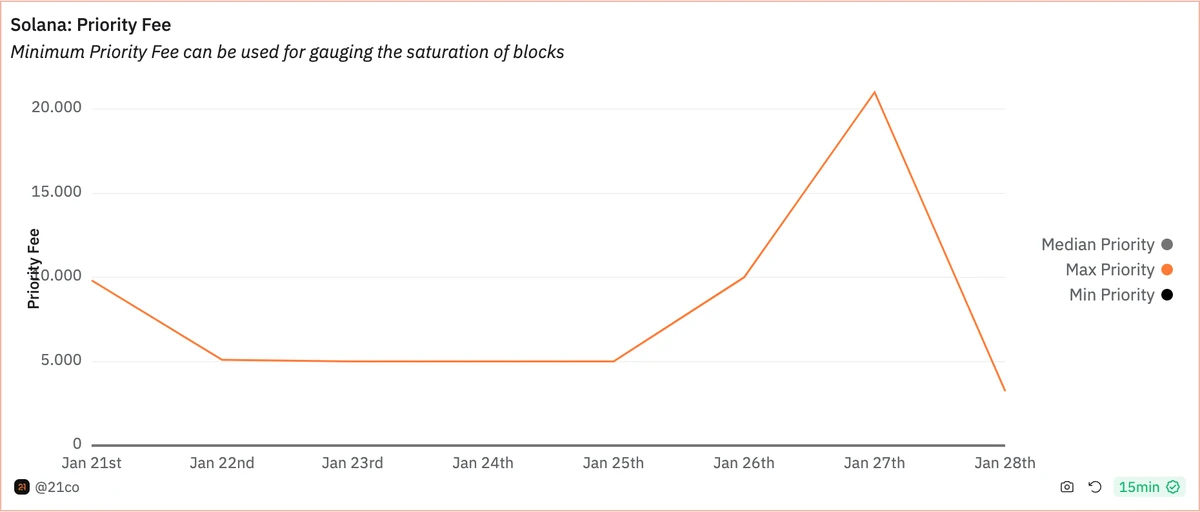Image resolution: width=1200 pixels, height=512 pixels.
Task: Click the 15min data freshness label
Action: pos(1139,487)
